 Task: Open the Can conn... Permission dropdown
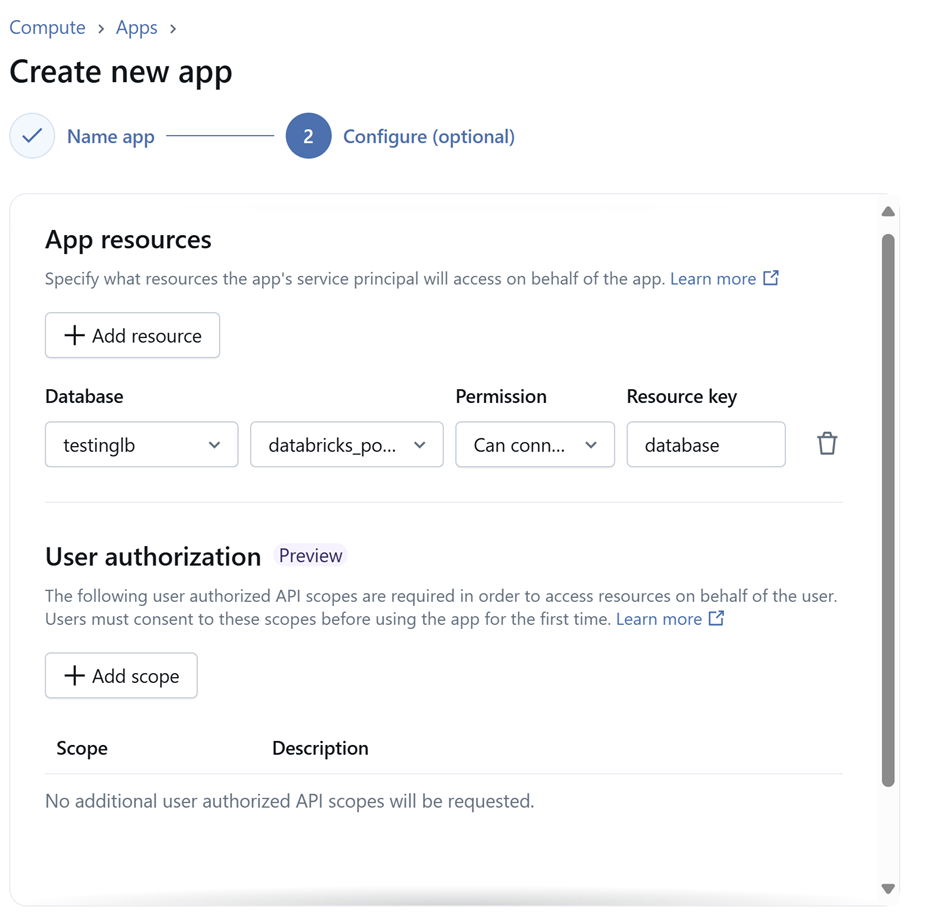click(534, 445)
